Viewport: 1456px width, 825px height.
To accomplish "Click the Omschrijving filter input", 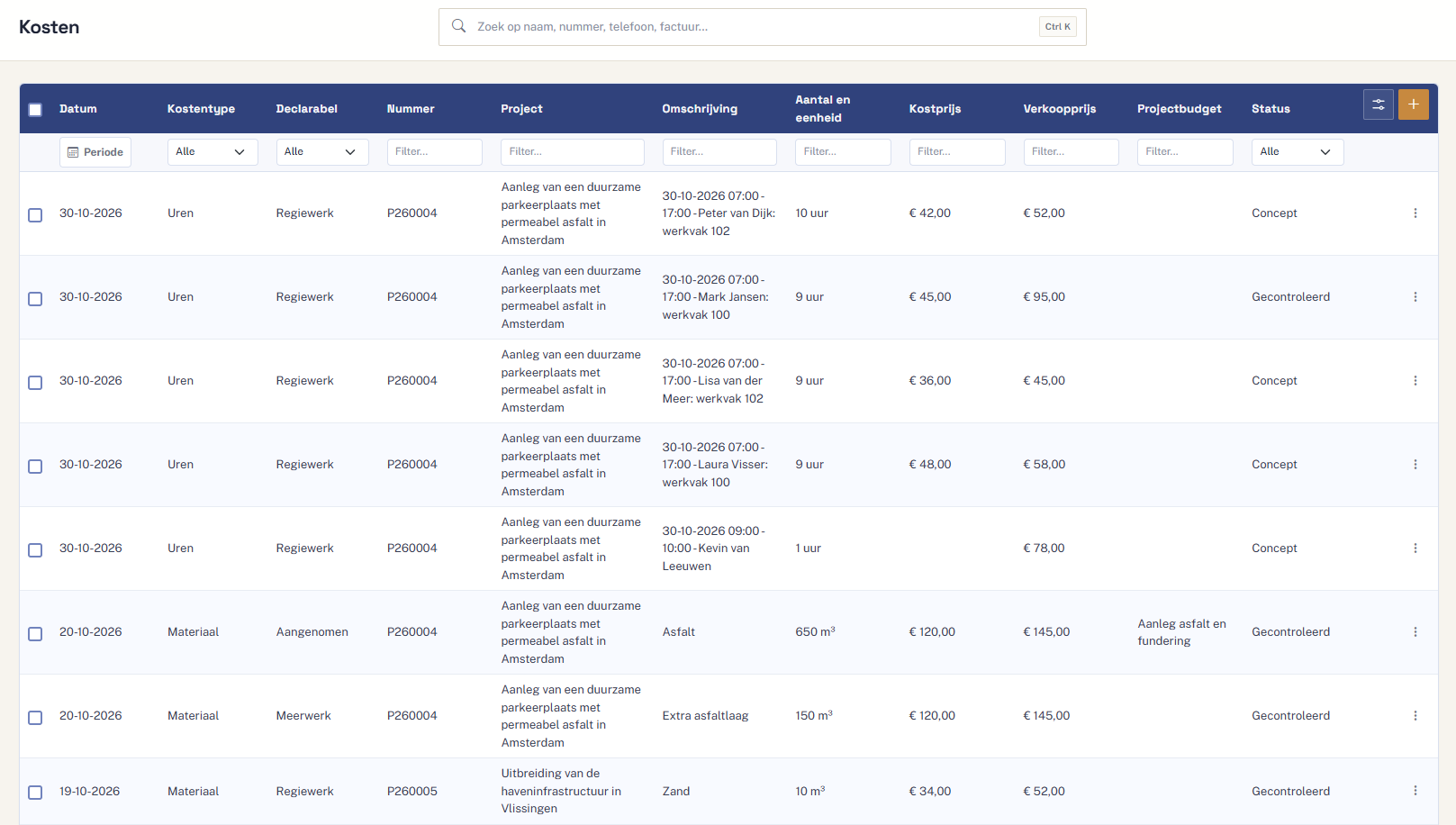I will pyautogui.click(x=719, y=151).
